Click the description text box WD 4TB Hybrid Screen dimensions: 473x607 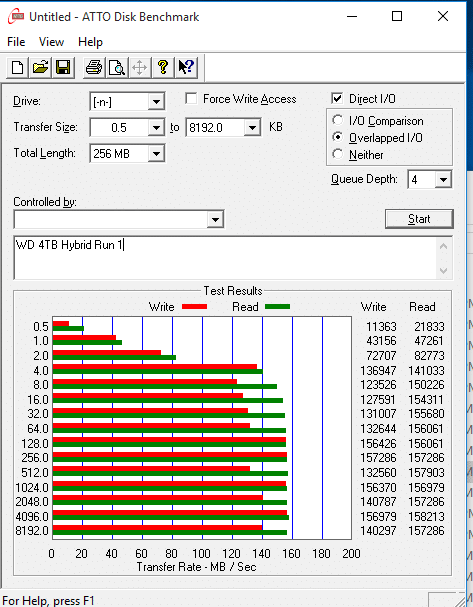(x=233, y=257)
